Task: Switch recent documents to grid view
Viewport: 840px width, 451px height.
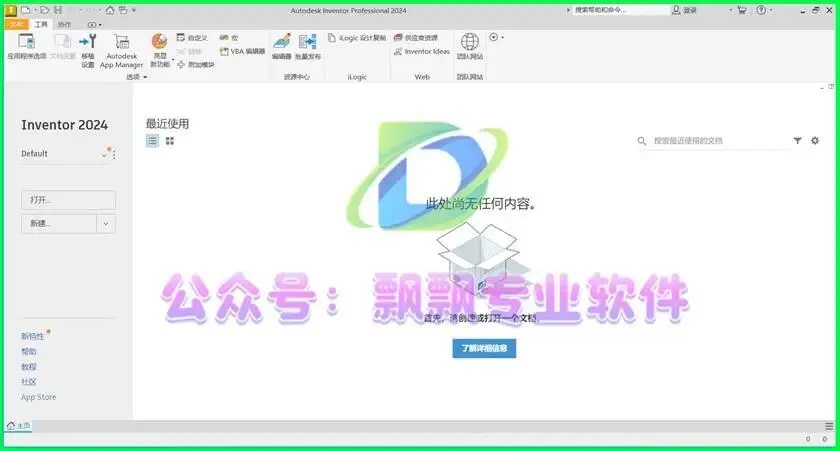Action: (x=170, y=141)
